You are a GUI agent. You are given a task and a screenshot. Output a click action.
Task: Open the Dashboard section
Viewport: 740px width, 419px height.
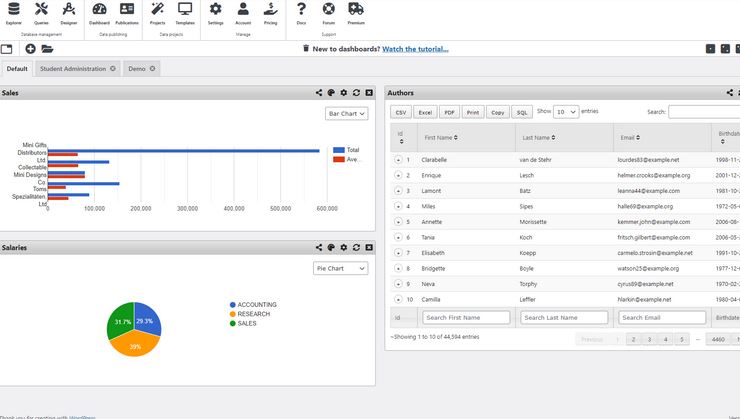(99, 13)
